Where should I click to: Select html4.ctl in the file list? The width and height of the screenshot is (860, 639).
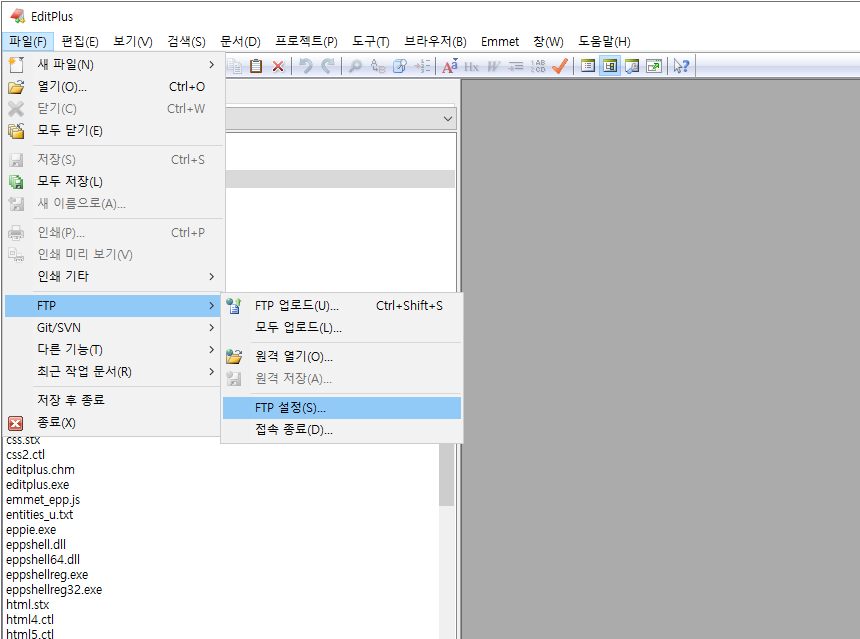[x=30, y=620]
